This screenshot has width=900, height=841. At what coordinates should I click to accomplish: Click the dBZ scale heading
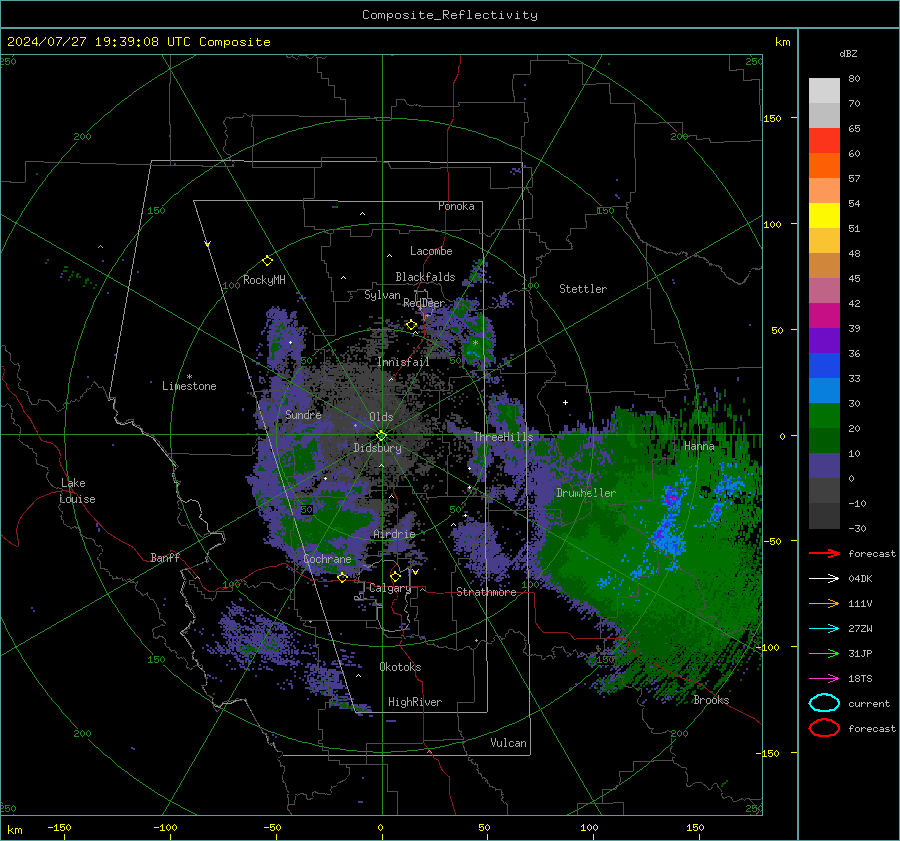coord(848,53)
